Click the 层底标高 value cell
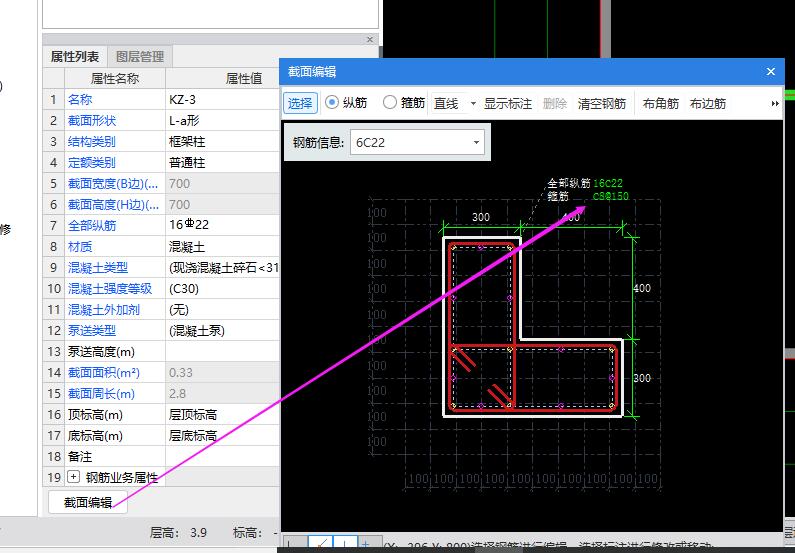This screenshot has height=553, width=795. pos(223,436)
